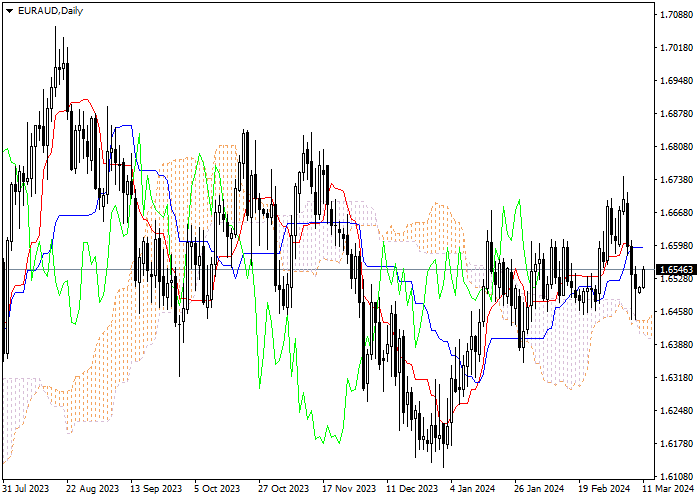This screenshot has height=500, width=700.
Task: Click the 27 Oct 2023 date label
Action: [283, 489]
